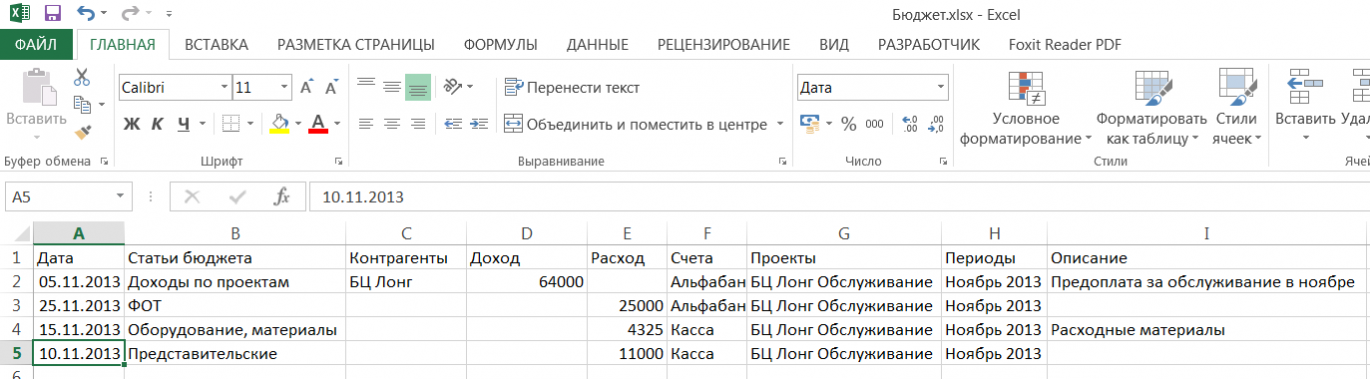Switch to the РЕЦЕНЗИРОВАНИЕ tab
The height and width of the screenshot is (379, 1370).
point(723,45)
